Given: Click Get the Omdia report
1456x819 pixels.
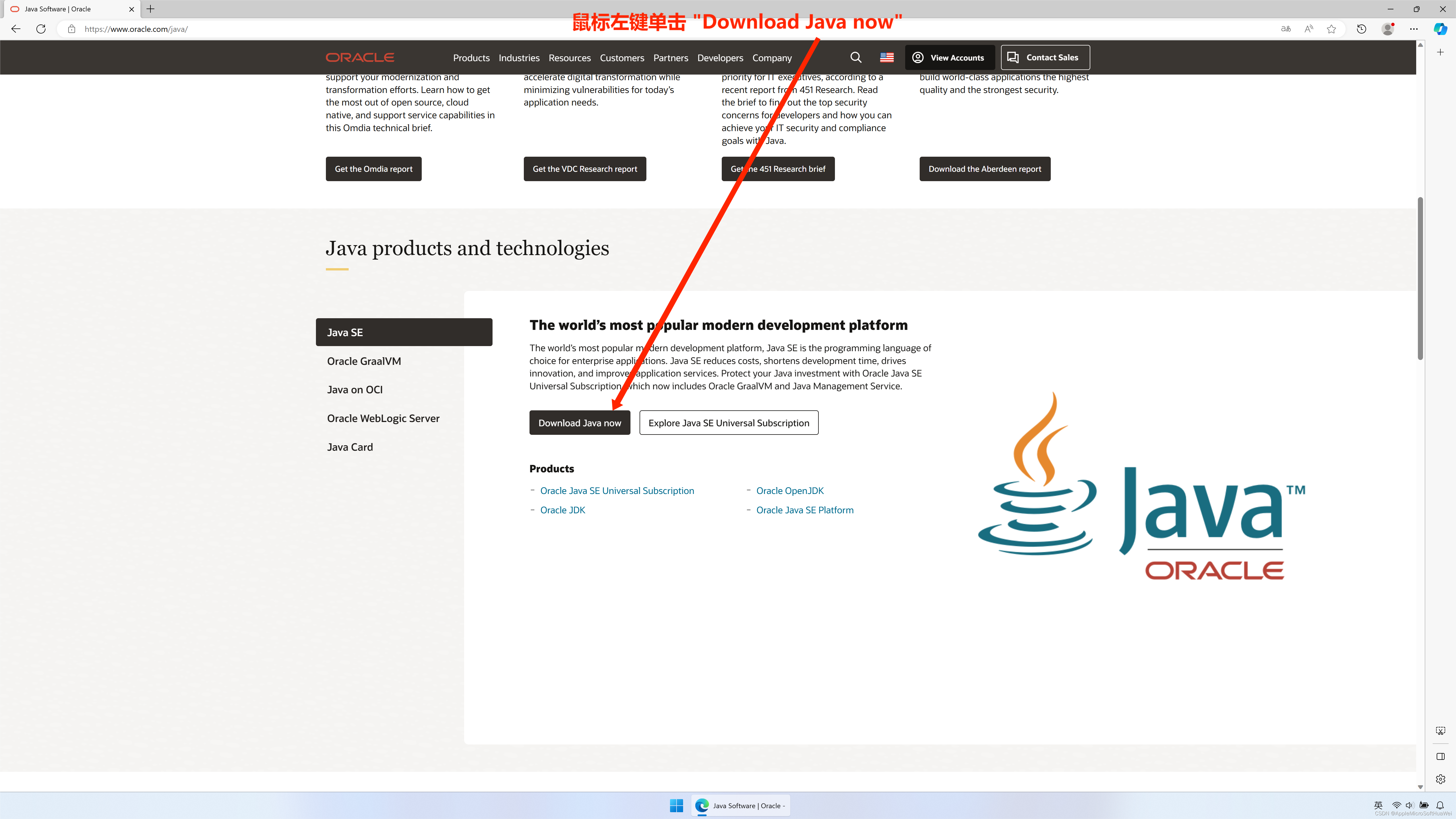Looking at the screenshot, I should (374, 168).
